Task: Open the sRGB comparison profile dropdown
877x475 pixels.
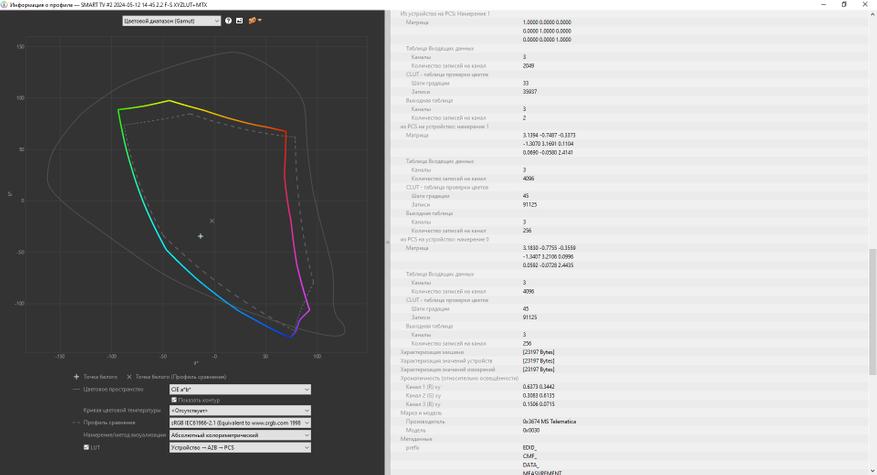Action: coord(240,423)
